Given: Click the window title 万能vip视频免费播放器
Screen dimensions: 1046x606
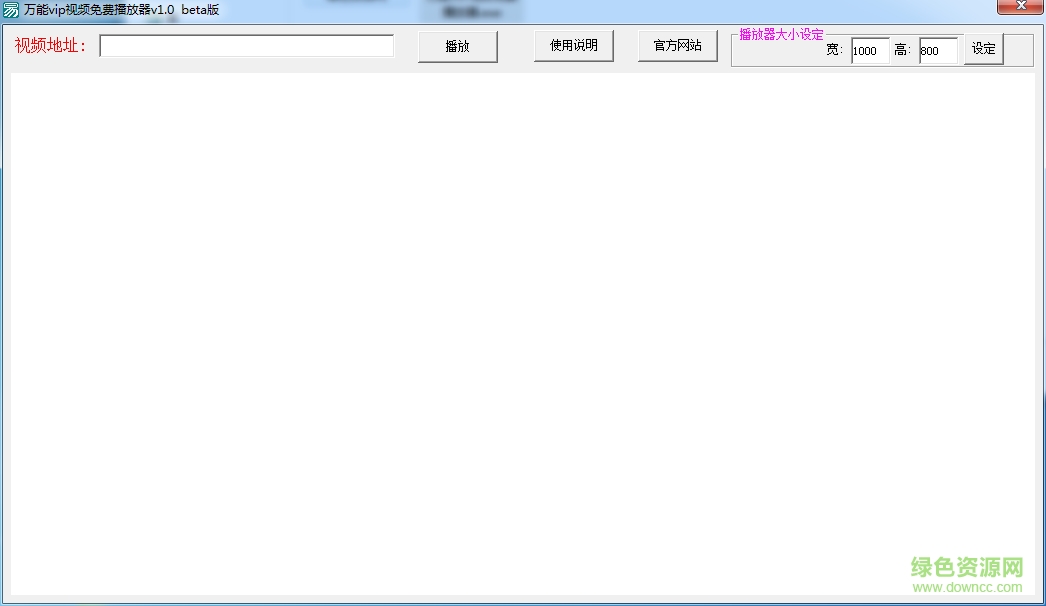Looking at the screenshot, I should 118,8.
